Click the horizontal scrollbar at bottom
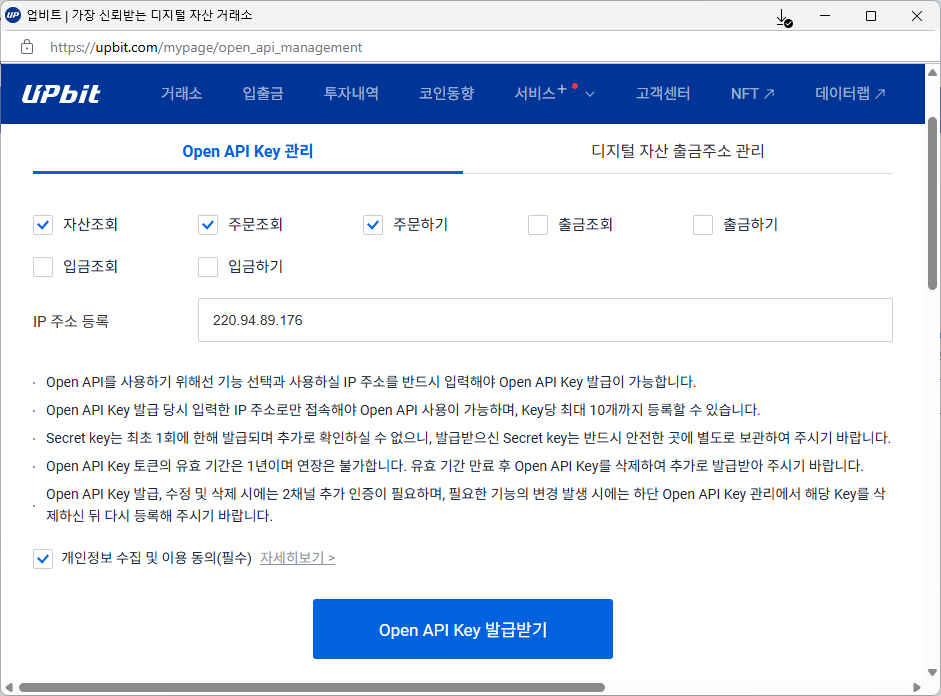This screenshot has height=696, width=941. (x=310, y=687)
